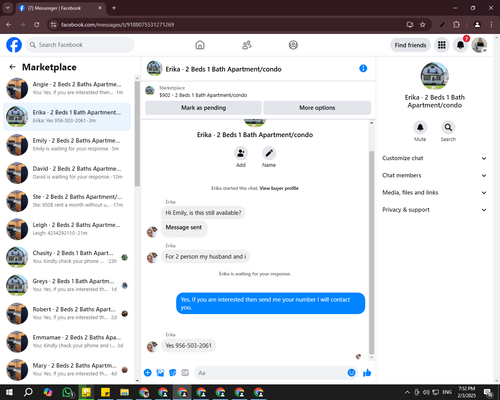This screenshot has width=500, height=400.
Task: Open conversation information blue icon
Action: point(363,69)
